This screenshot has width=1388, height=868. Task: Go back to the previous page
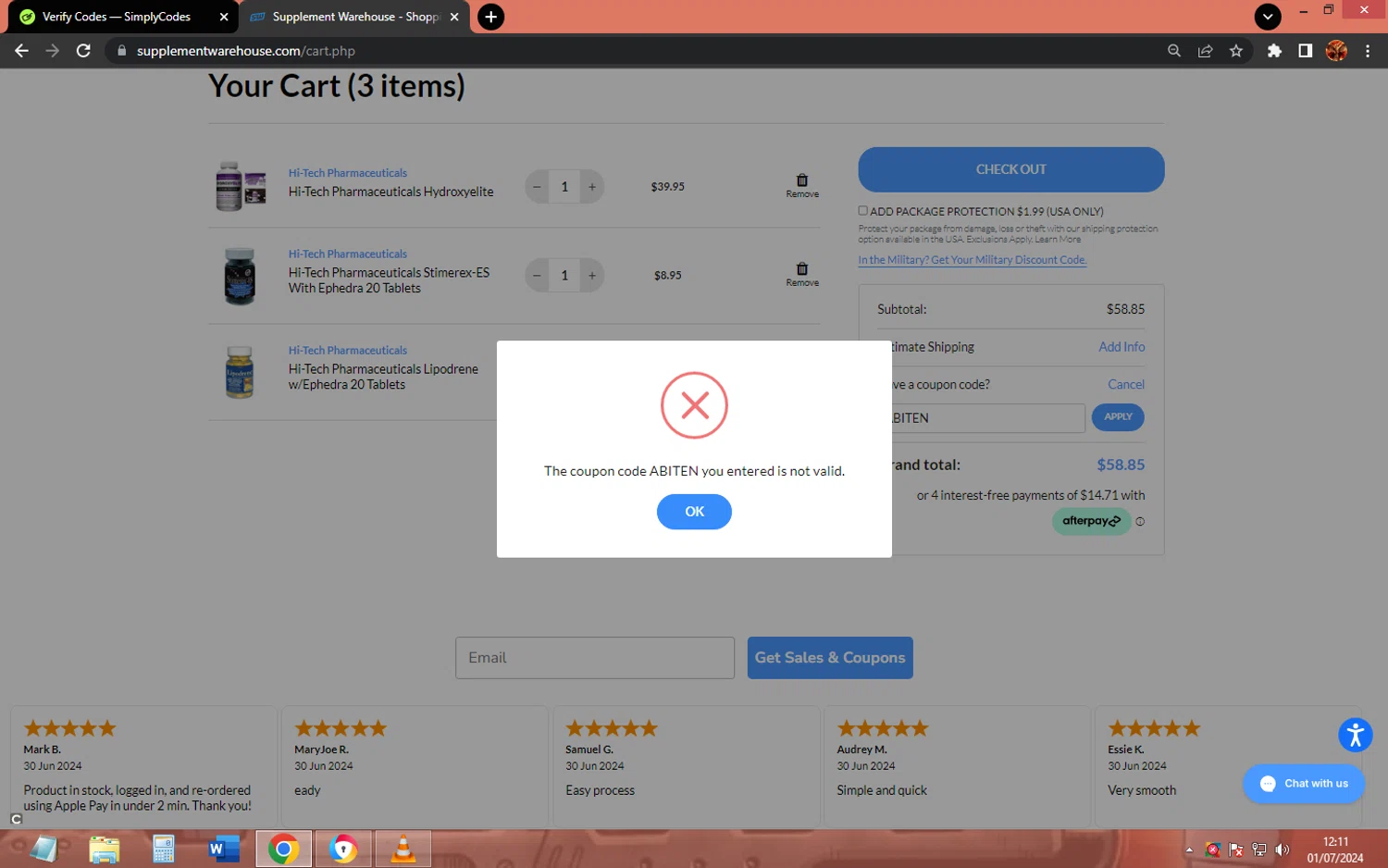tap(21, 51)
